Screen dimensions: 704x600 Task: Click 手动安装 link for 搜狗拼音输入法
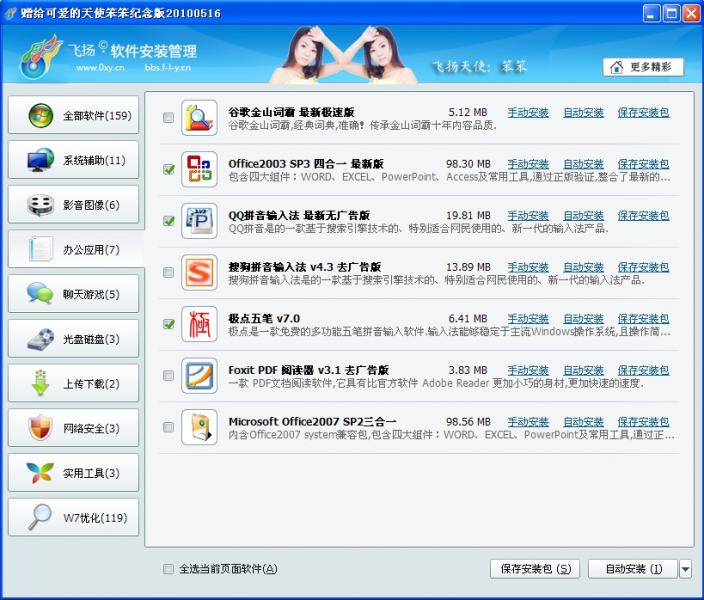pyautogui.click(x=528, y=268)
